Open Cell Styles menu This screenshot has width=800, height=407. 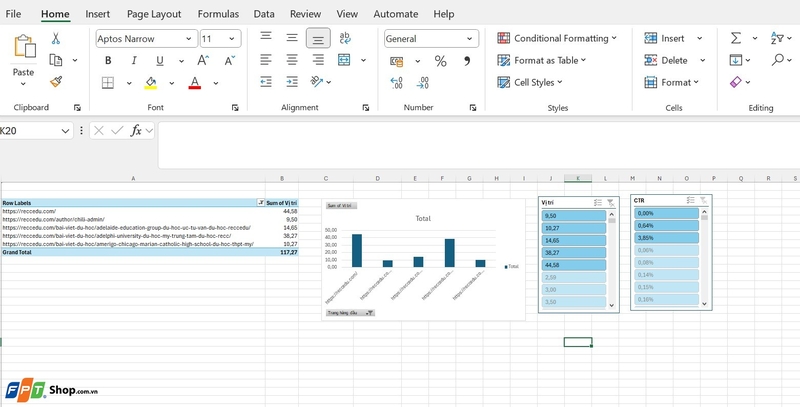point(530,83)
